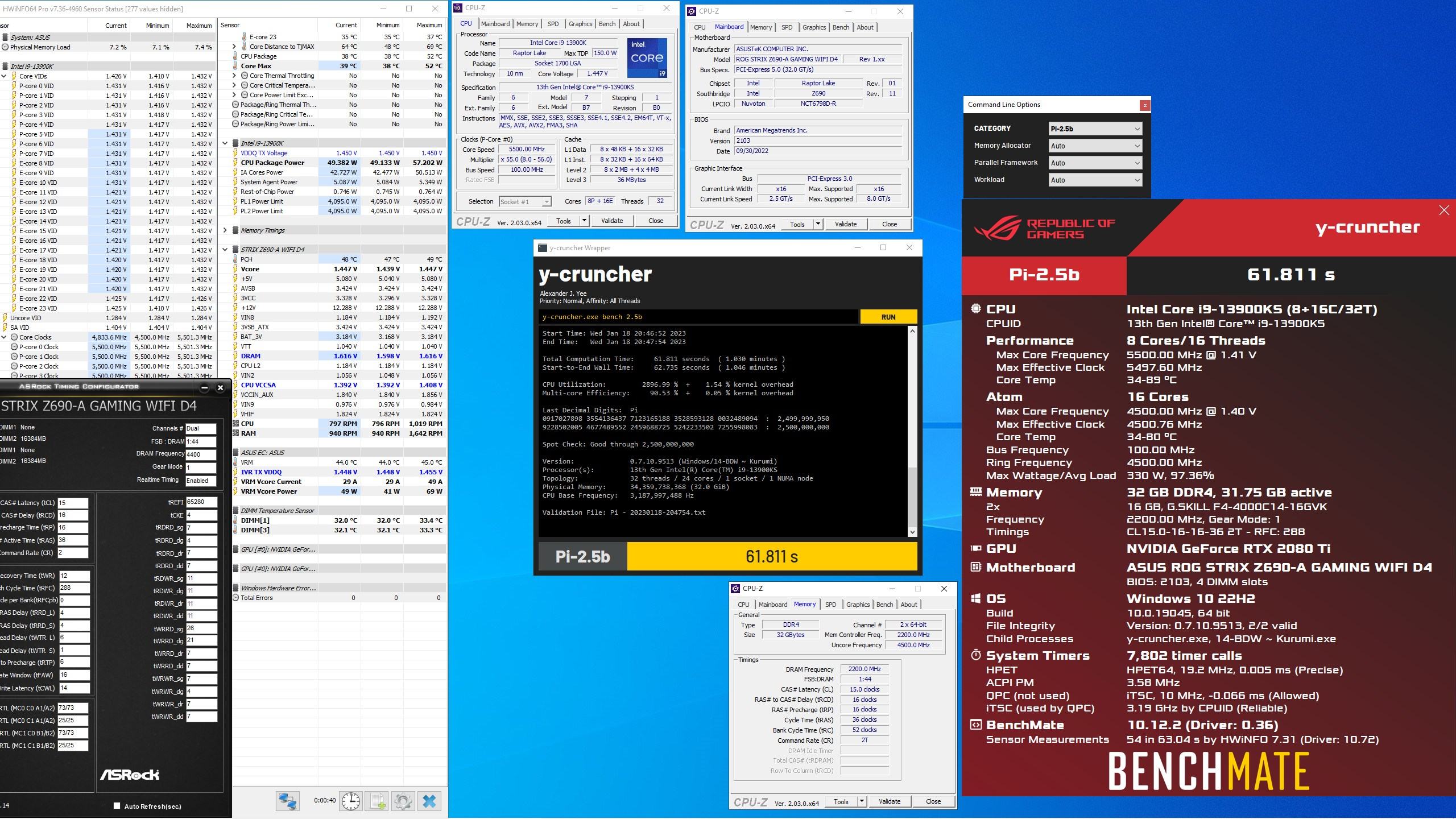Click CPU-Z Memory window title icon

tap(735, 589)
